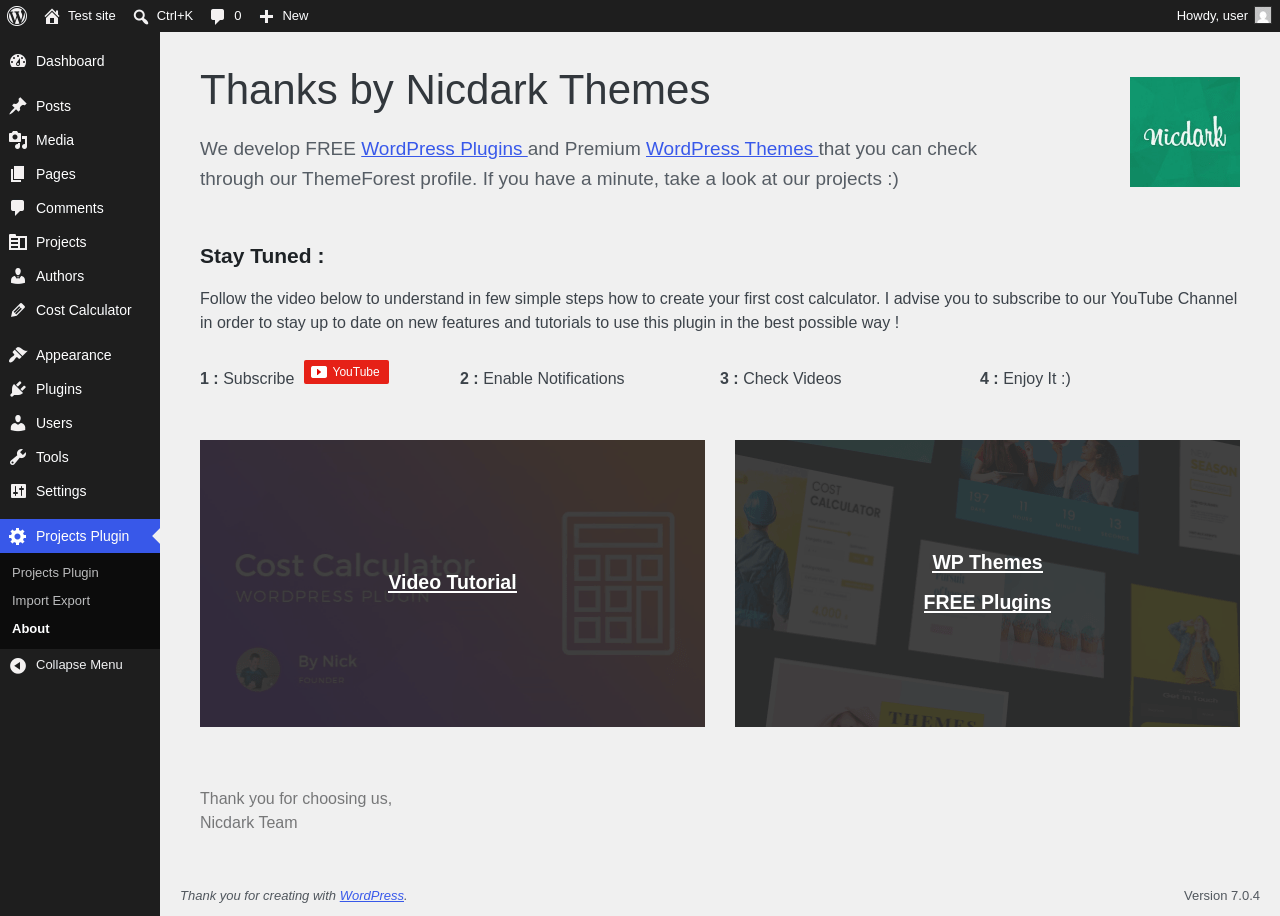Viewport: 1280px width, 916px height.
Task: Open the Appearance menu label
Action: (x=74, y=355)
